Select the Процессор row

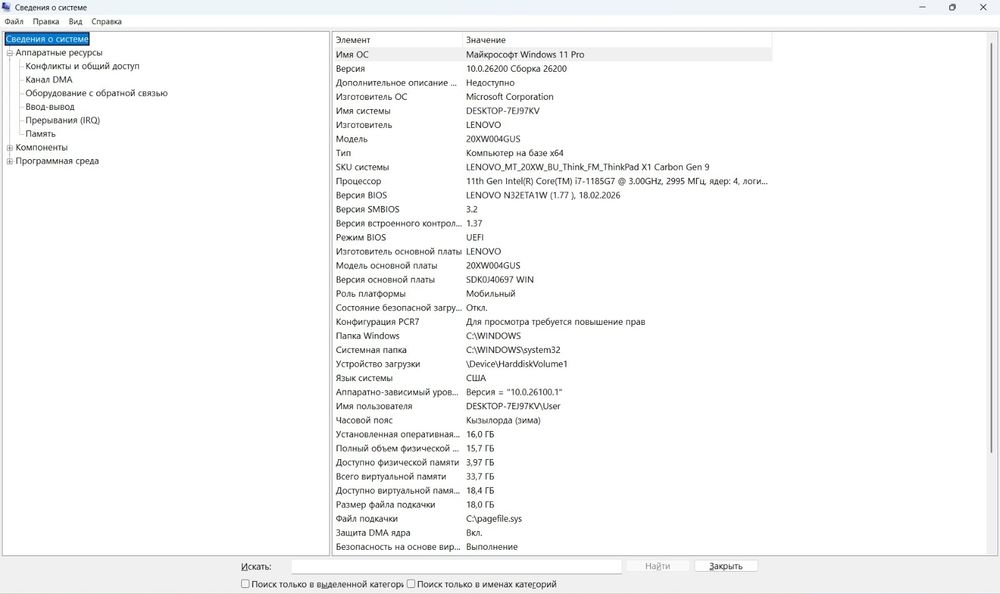click(552, 181)
